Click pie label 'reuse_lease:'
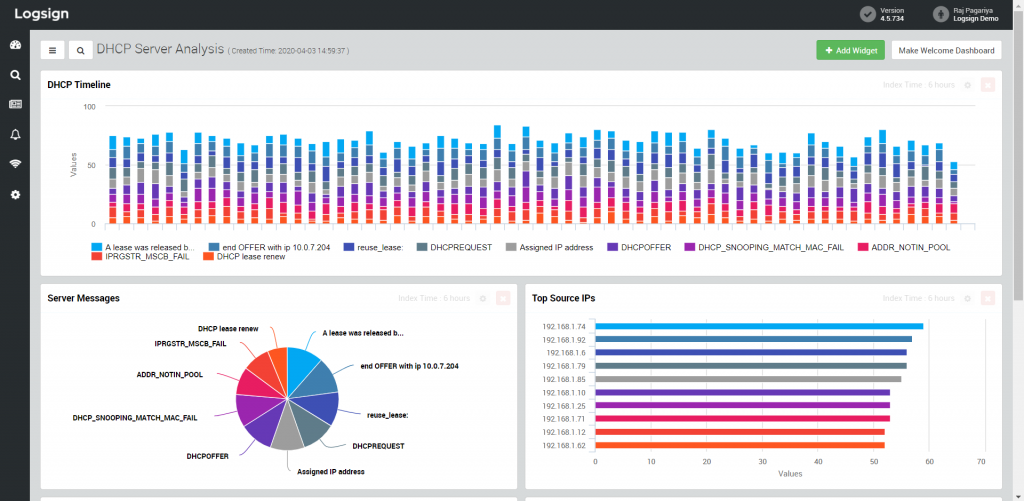The height and width of the screenshot is (501, 1024). pos(387,415)
